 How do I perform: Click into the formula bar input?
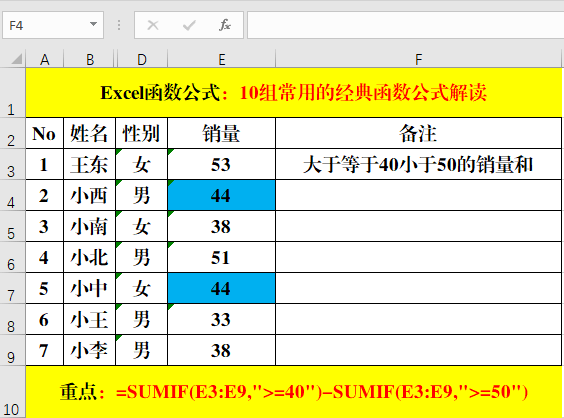[405, 25]
